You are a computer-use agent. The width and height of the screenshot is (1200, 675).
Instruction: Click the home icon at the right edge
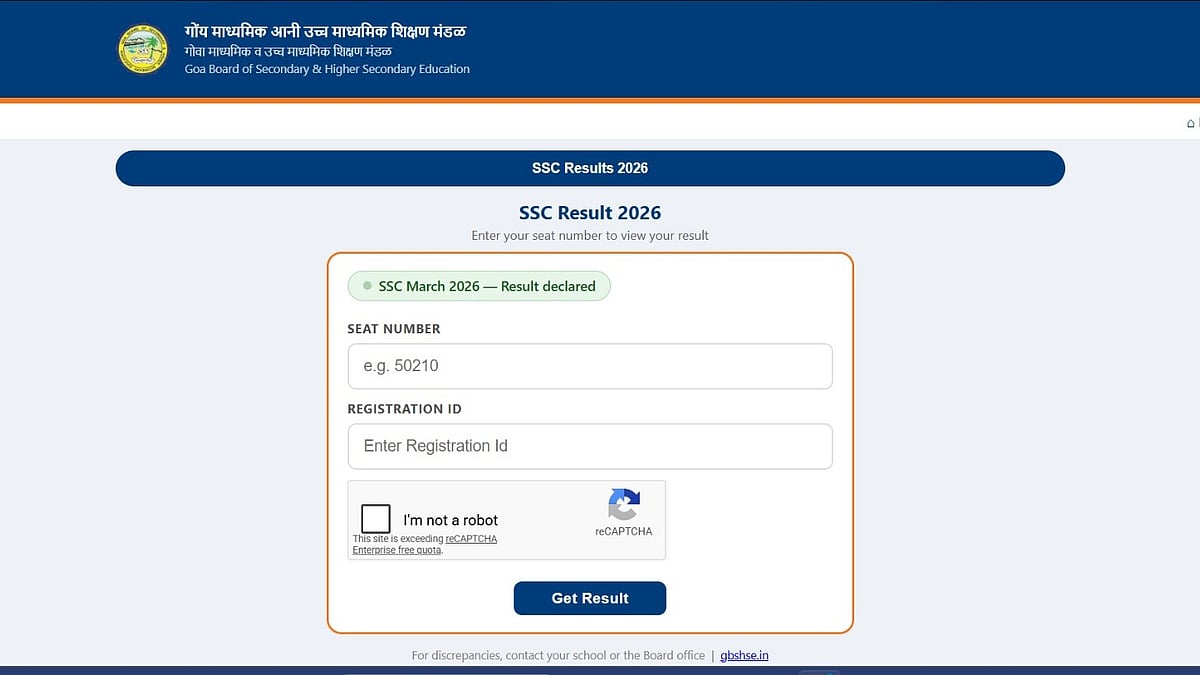pyautogui.click(x=1190, y=123)
